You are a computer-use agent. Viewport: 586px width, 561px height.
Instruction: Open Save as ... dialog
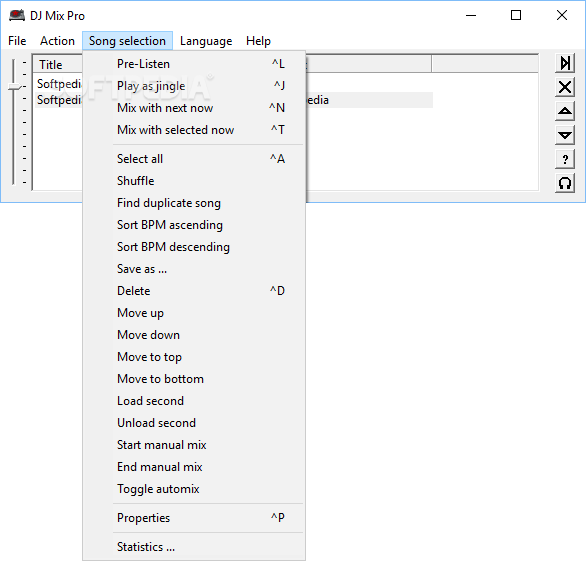coord(194,269)
